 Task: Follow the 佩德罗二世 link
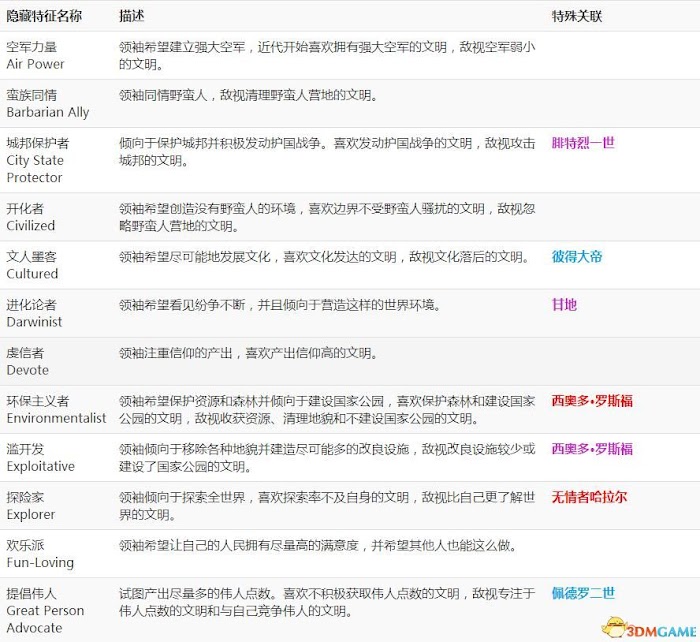[583, 593]
